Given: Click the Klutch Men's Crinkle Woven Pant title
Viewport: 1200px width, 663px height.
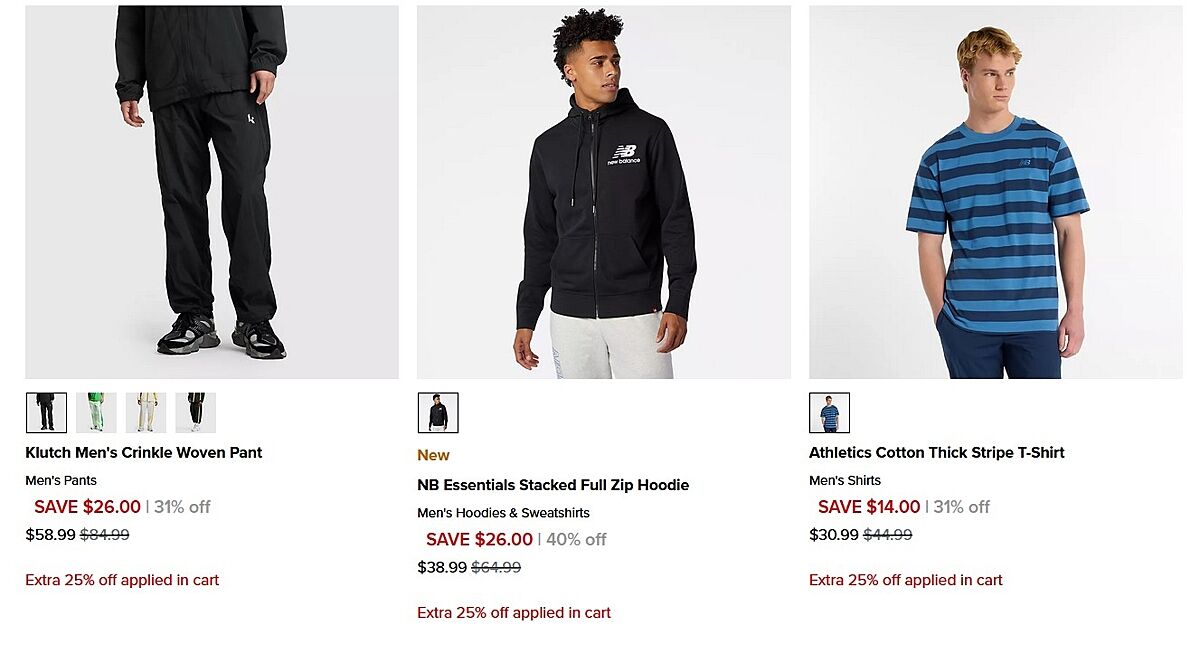Looking at the screenshot, I should pos(144,453).
